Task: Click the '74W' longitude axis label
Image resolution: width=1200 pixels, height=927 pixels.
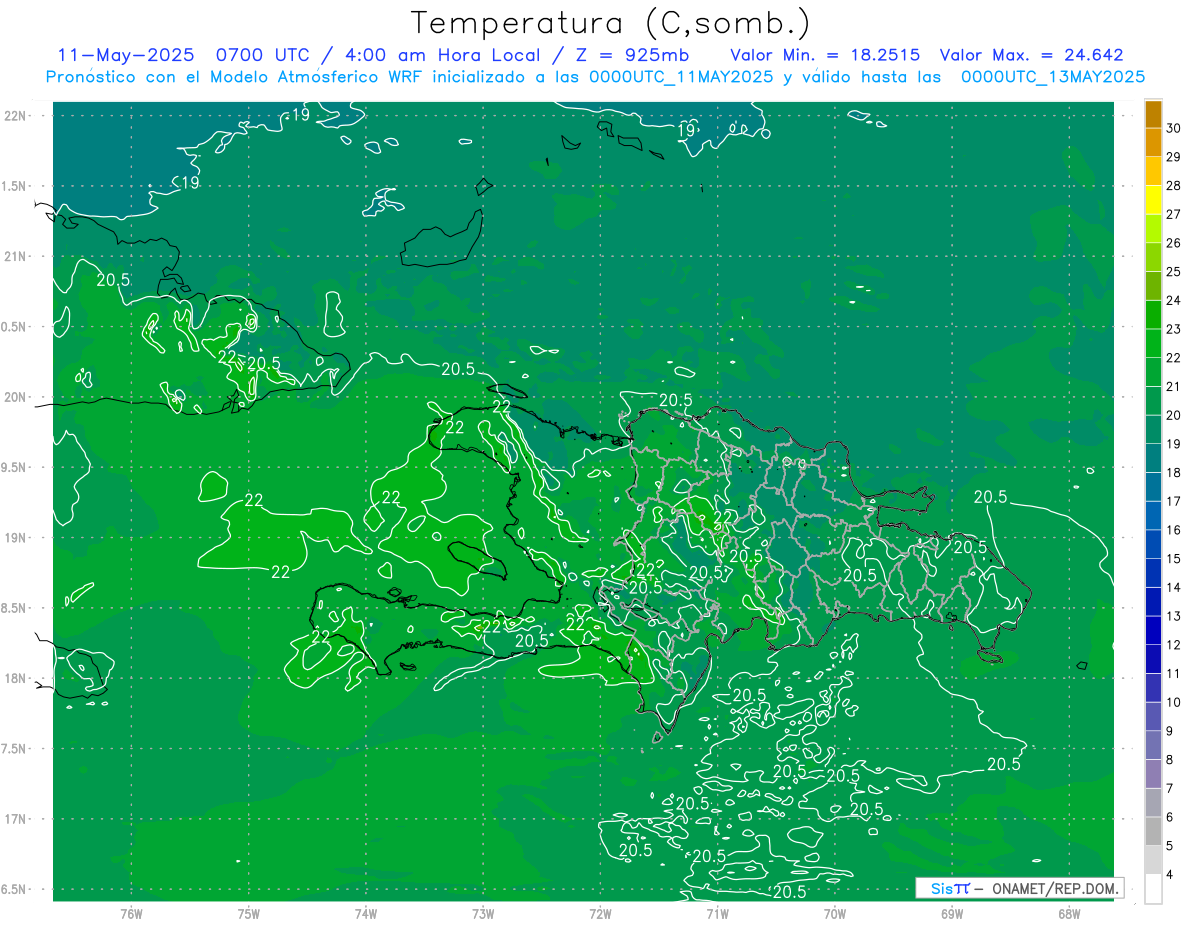Action: pyautogui.click(x=366, y=914)
